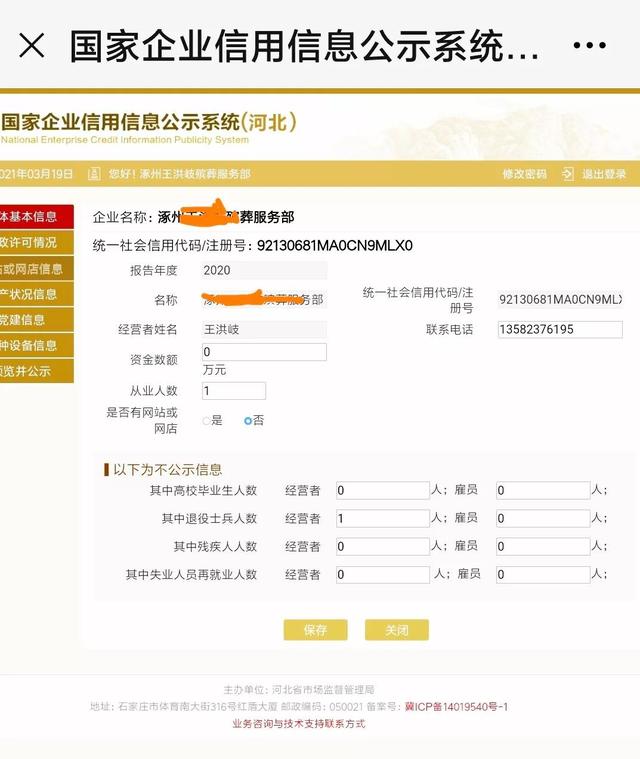
Task: Click 失业人员再就业 经营者 count field
Action: [383, 575]
